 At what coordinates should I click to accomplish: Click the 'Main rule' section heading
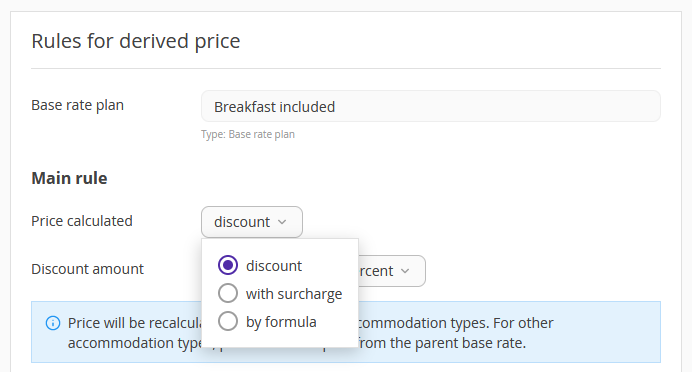pyautogui.click(x=69, y=178)
